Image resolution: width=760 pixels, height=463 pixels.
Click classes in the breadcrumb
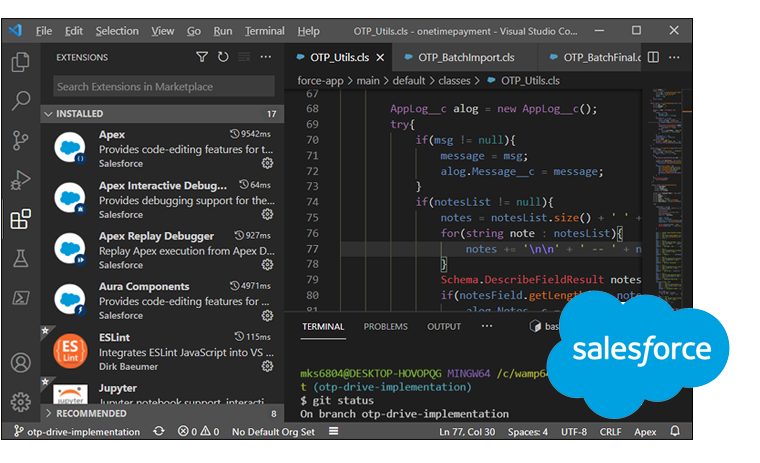[454, 80]
